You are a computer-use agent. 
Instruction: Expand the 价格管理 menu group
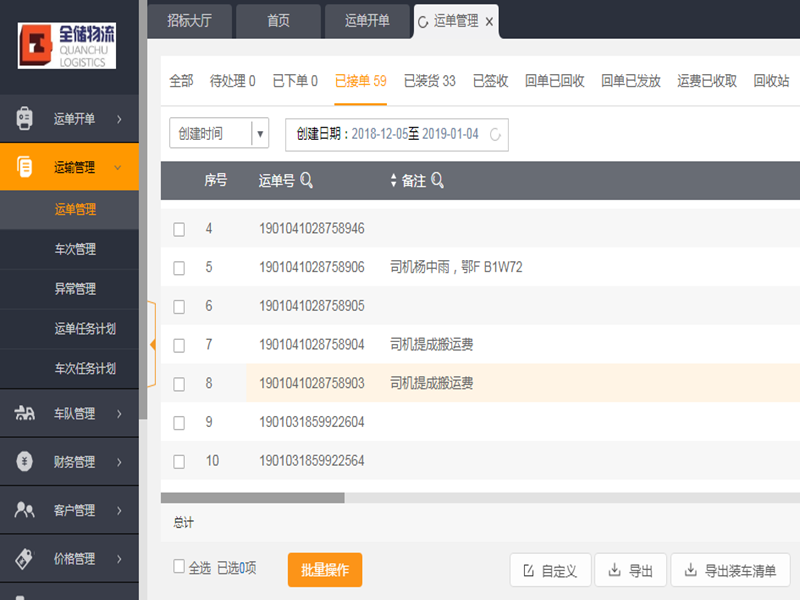point(70,558)
